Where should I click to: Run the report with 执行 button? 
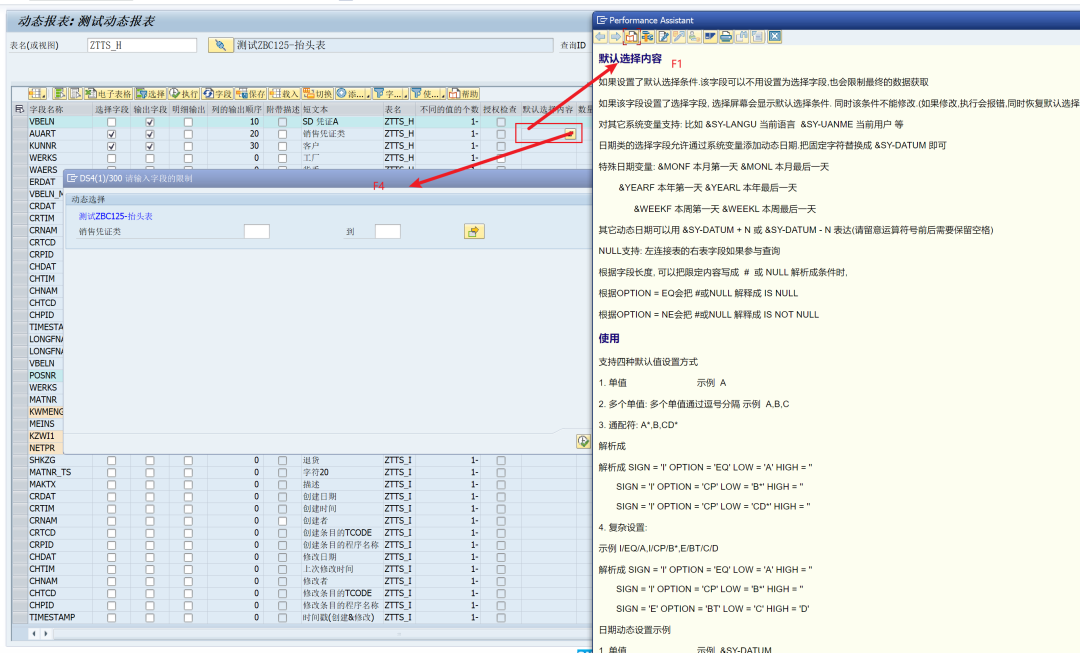click(x=184, y=94)
